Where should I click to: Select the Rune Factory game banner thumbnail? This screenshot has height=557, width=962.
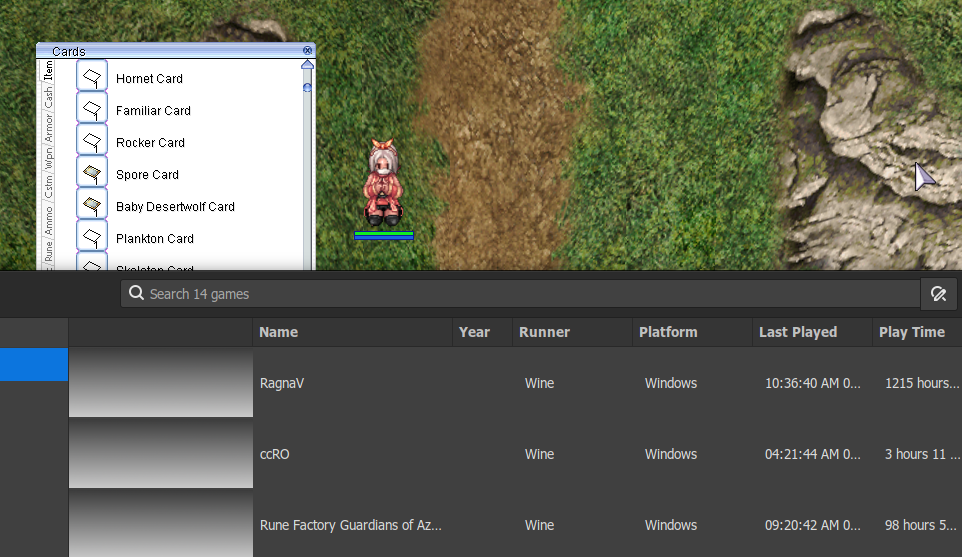point(161,524)
